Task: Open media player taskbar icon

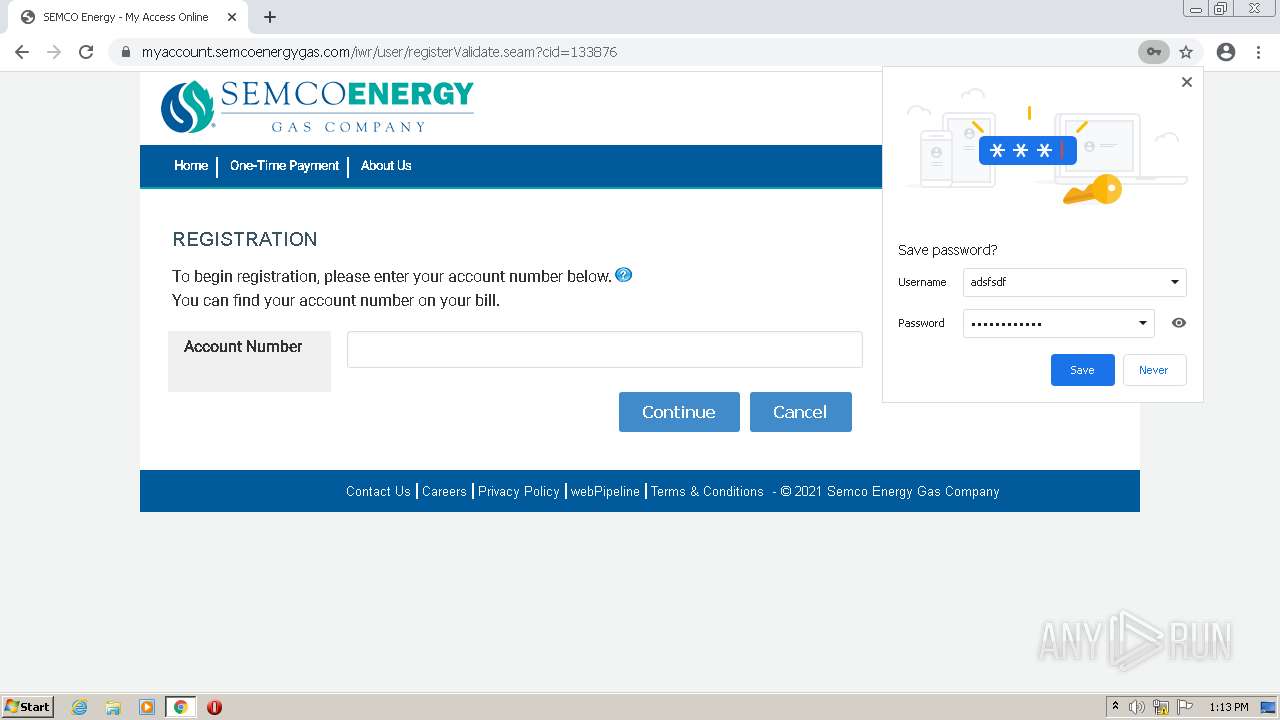Action: coord(147,707)
